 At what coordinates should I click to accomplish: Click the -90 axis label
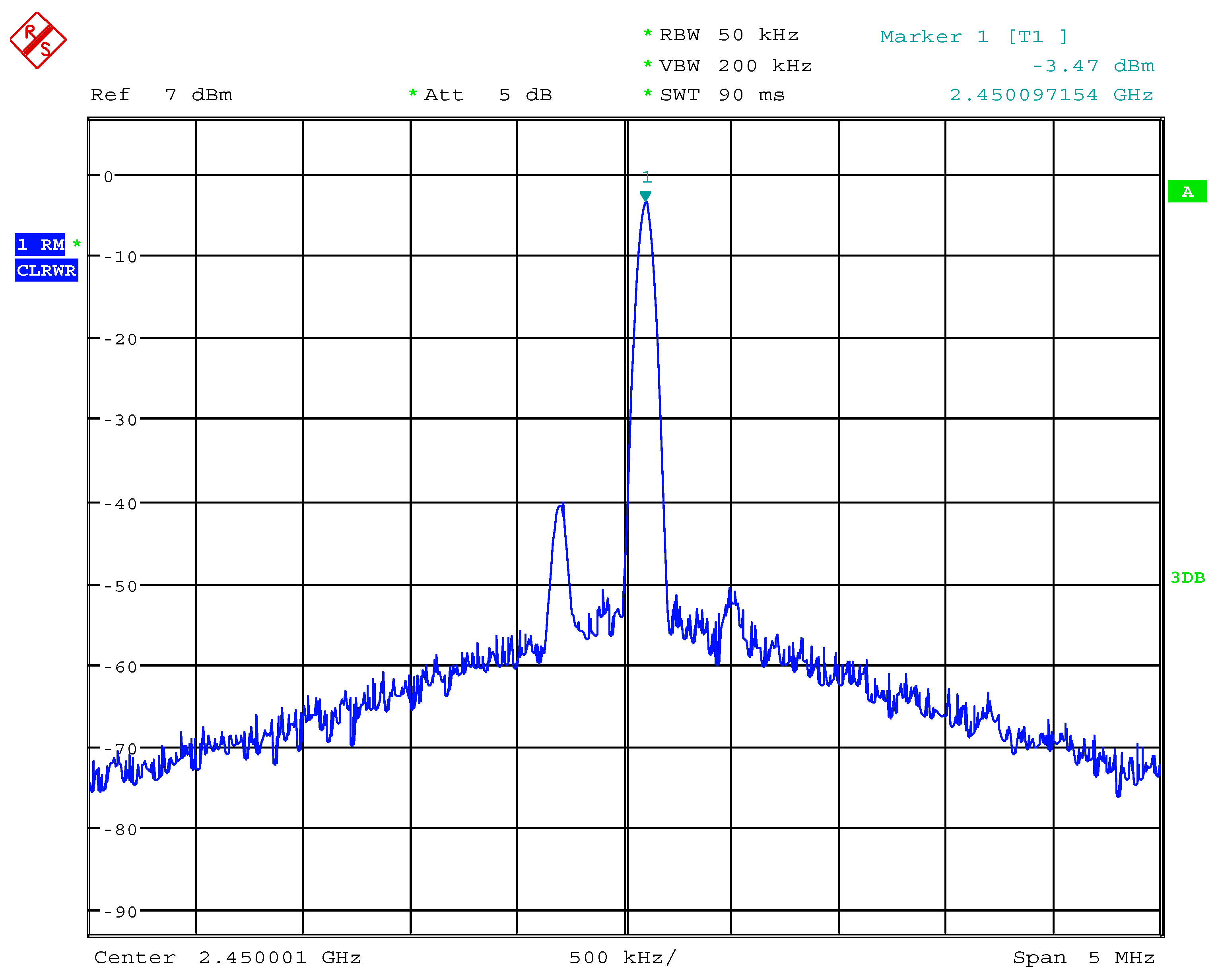pyautogui.click(x=120, y=912)
